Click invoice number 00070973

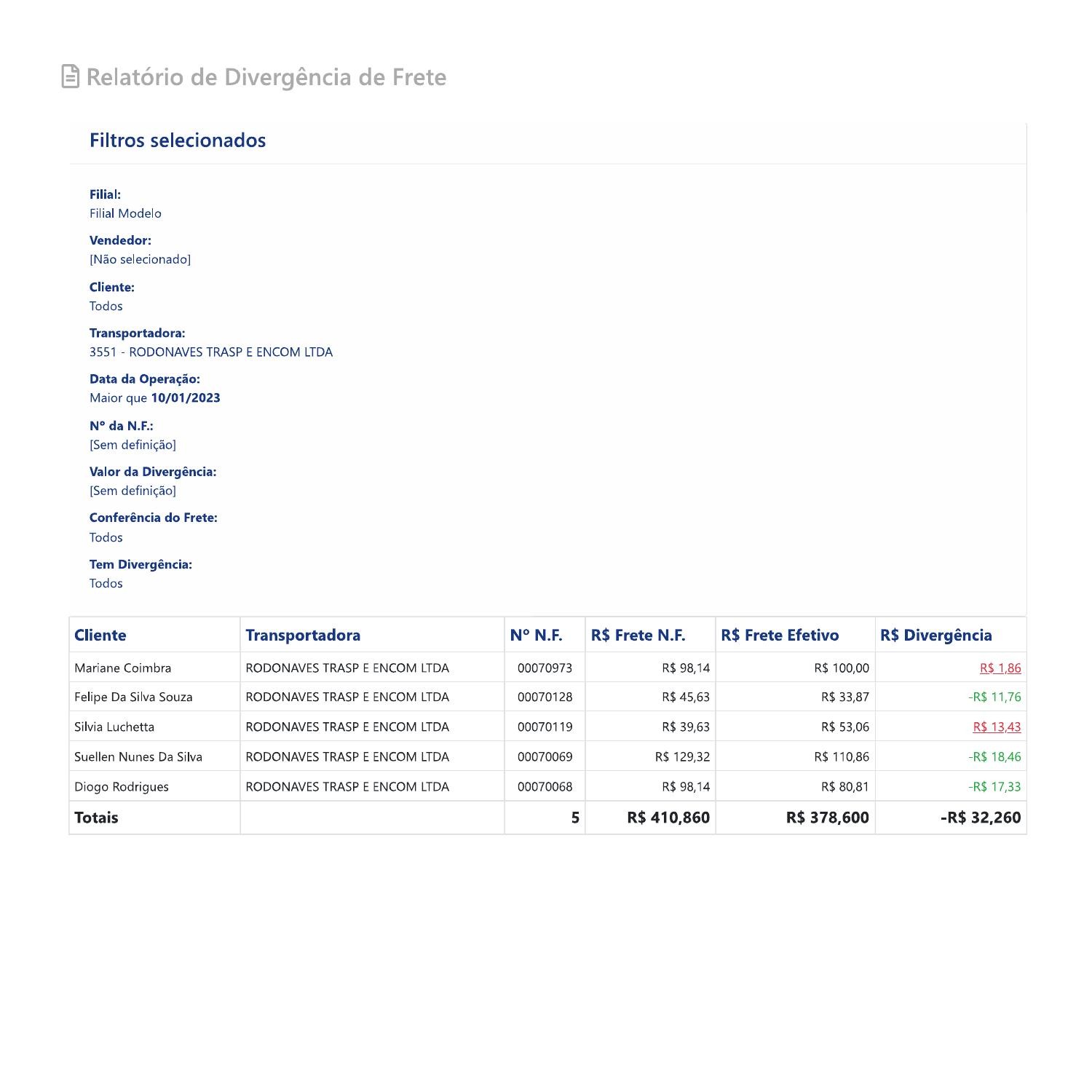(x=545, y=668)
